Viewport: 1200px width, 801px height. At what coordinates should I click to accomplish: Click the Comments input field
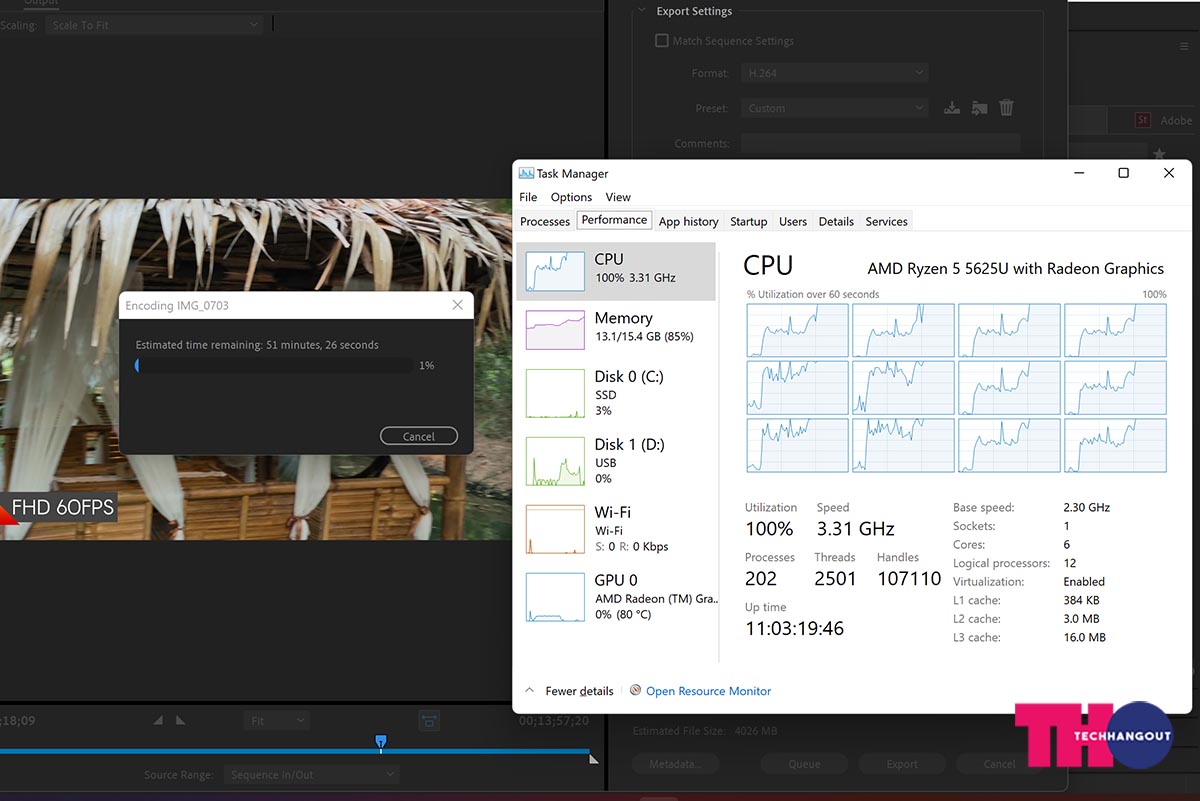point(880,143)
